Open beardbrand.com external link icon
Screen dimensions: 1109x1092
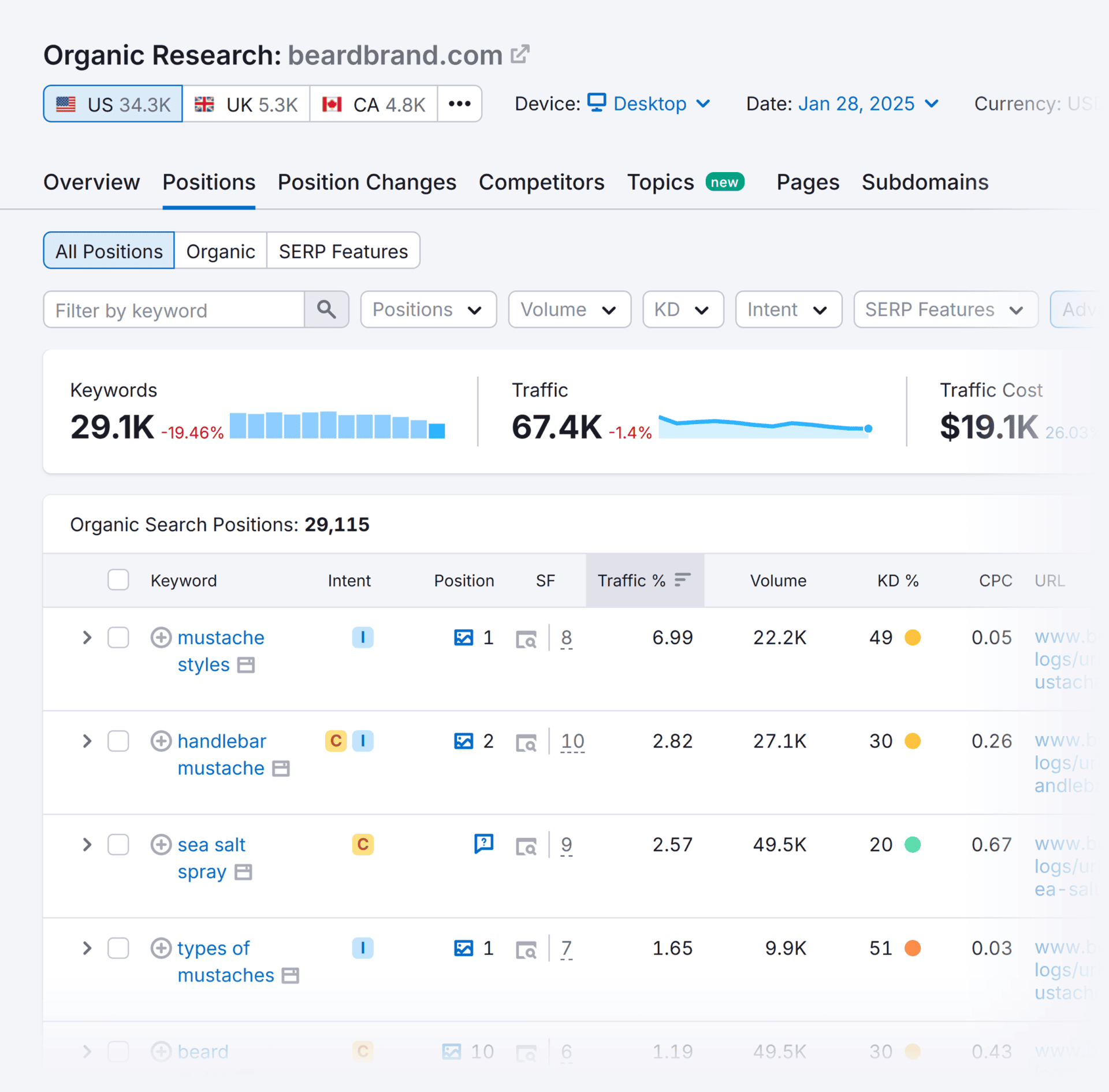pyautogui.click(x=520, y=54)
